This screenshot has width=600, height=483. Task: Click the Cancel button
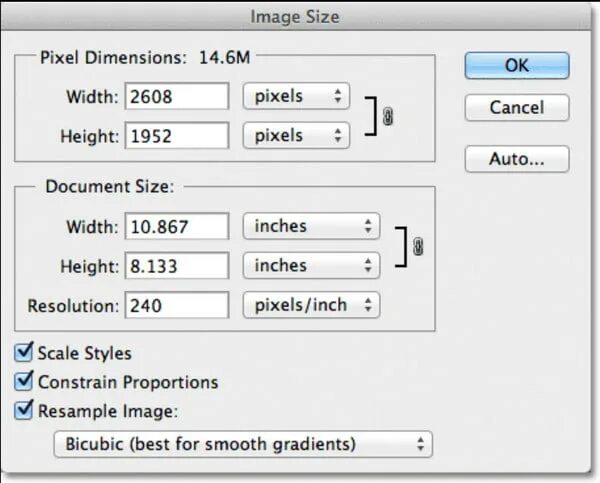[516, 107]
